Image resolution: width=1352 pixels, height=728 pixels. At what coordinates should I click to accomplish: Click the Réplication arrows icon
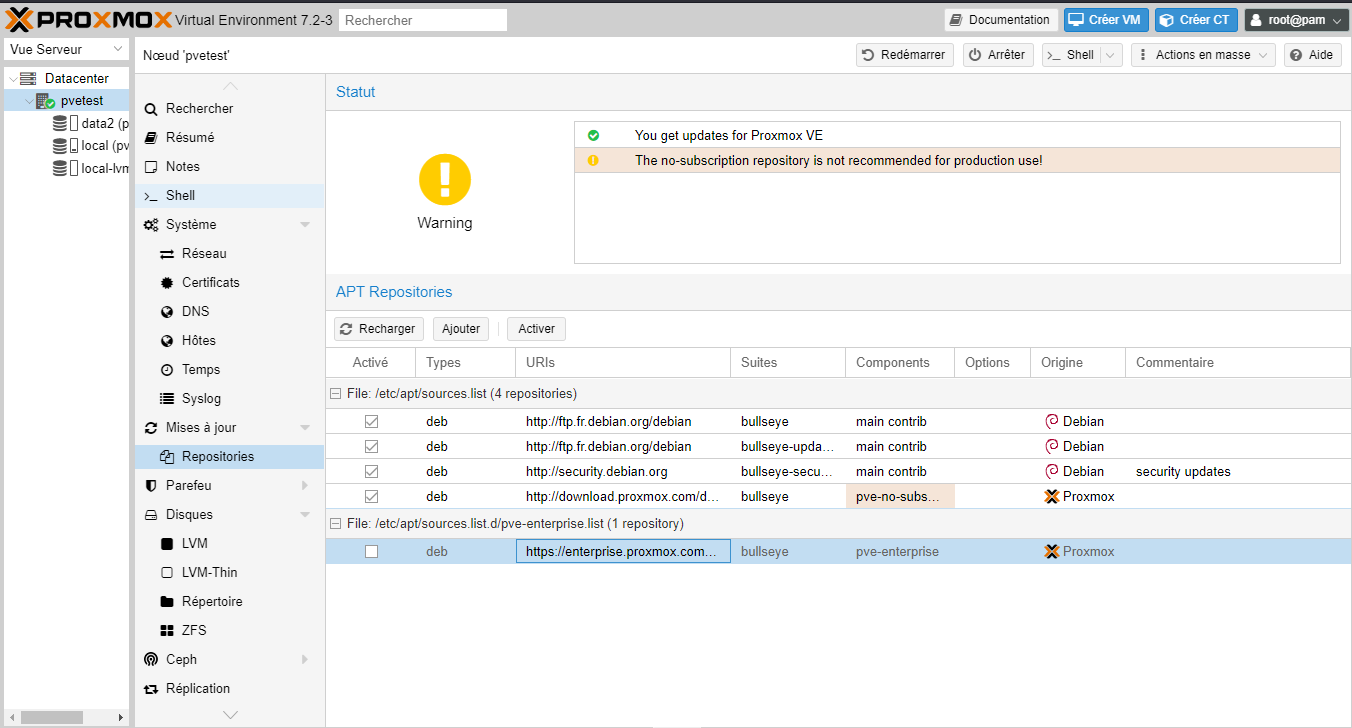tap(151, 689)
